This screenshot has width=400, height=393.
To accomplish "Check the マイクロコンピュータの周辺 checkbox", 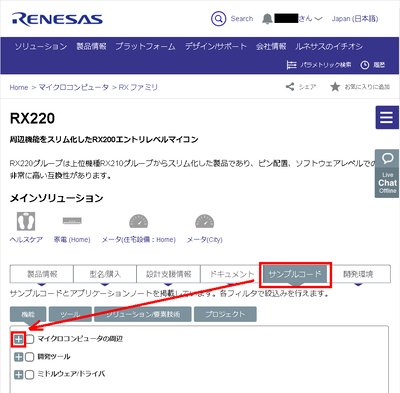I will (x=30, y=339).
